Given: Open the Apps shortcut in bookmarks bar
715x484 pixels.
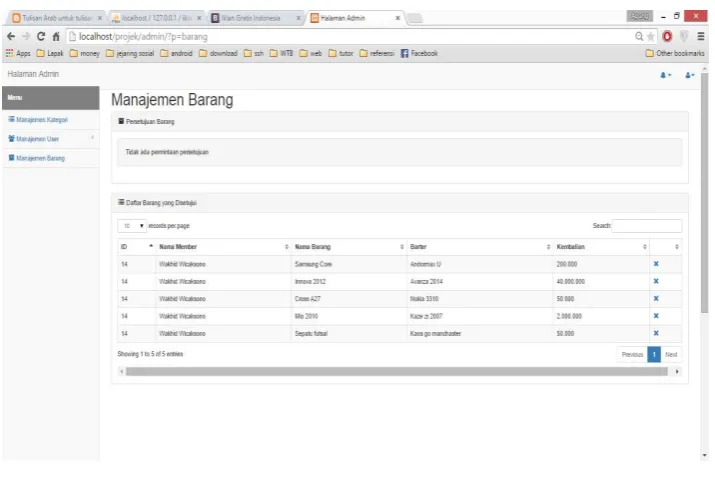Looking at the screenshot, I should click(x=18, y=53).
